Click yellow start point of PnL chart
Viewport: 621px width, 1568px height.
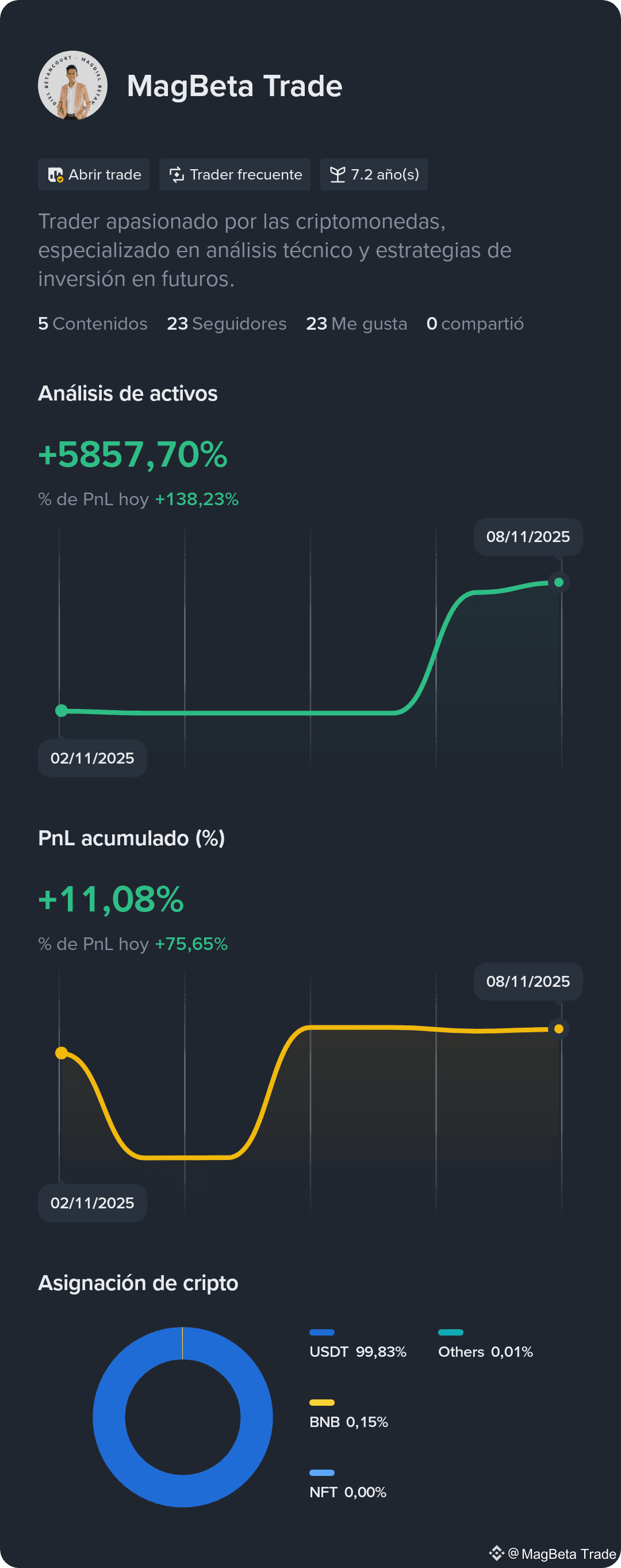click(62, 1053)
